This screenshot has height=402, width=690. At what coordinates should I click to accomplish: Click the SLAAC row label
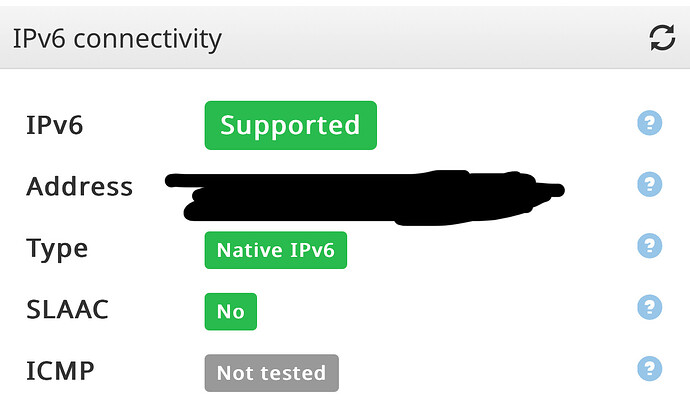click(67, 309)
